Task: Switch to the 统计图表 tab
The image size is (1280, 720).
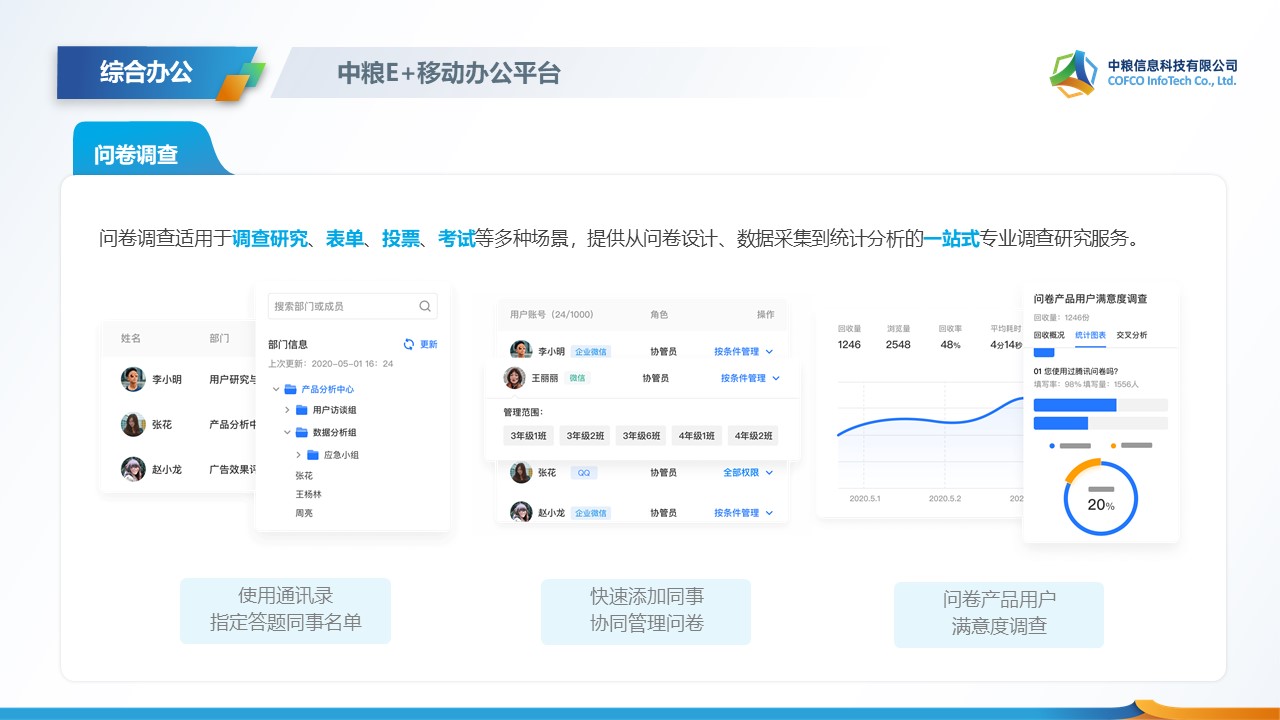Action: pyautogui.click(x=1090, y=335)
